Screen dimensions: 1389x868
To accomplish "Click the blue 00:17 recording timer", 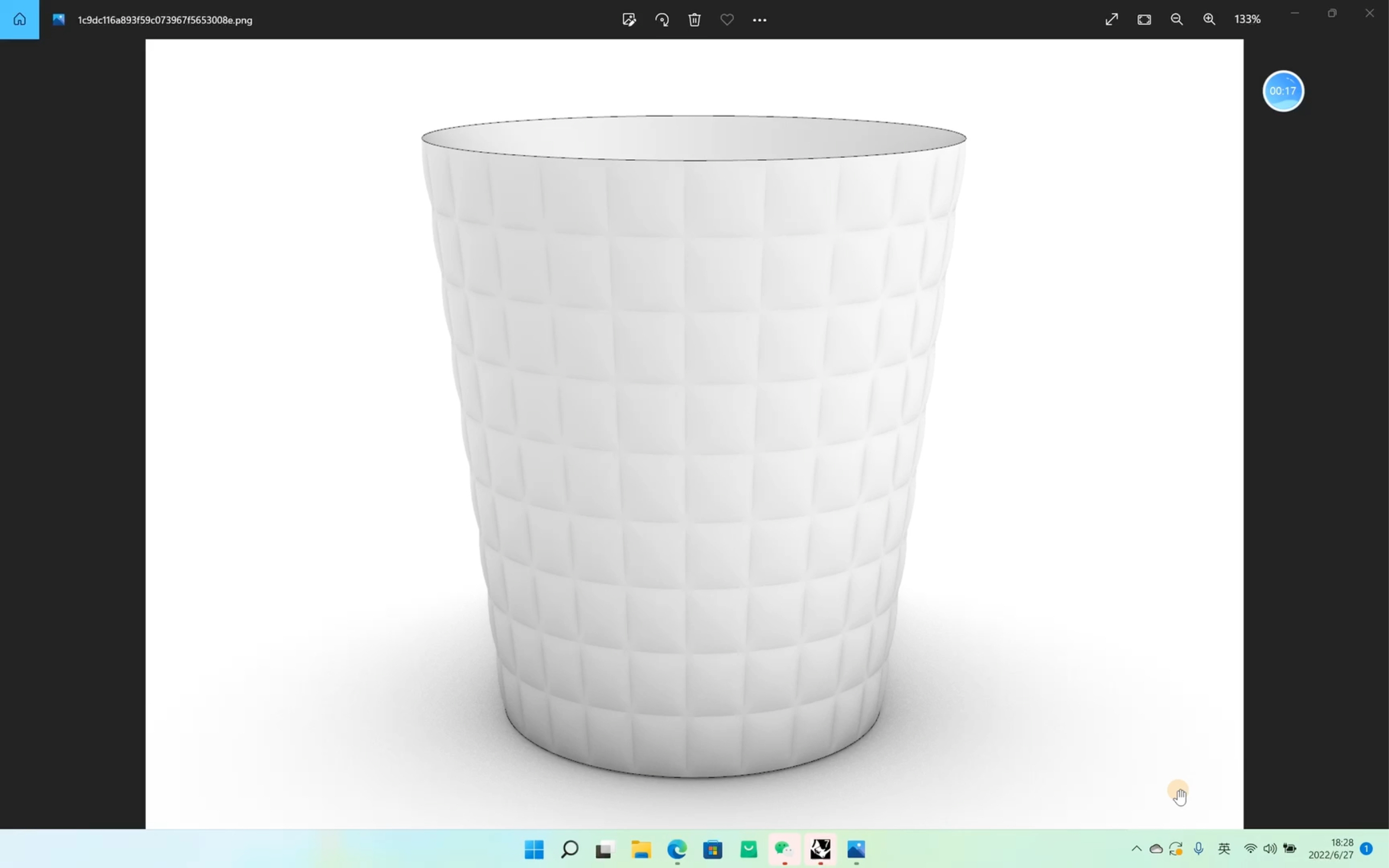I will (x=1283, y=91).
